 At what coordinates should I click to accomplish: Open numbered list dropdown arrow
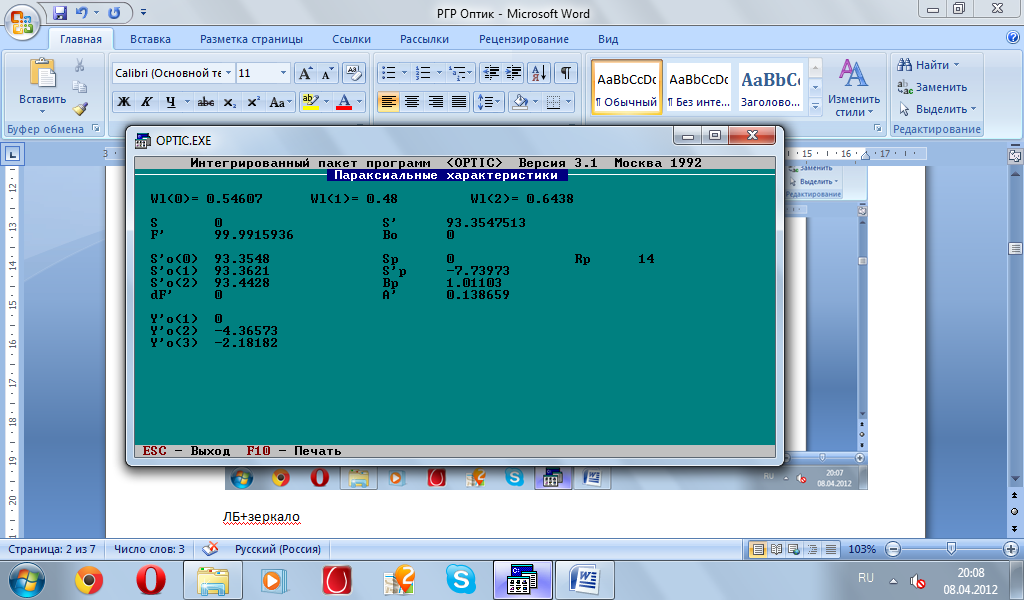tap(439, 73)
